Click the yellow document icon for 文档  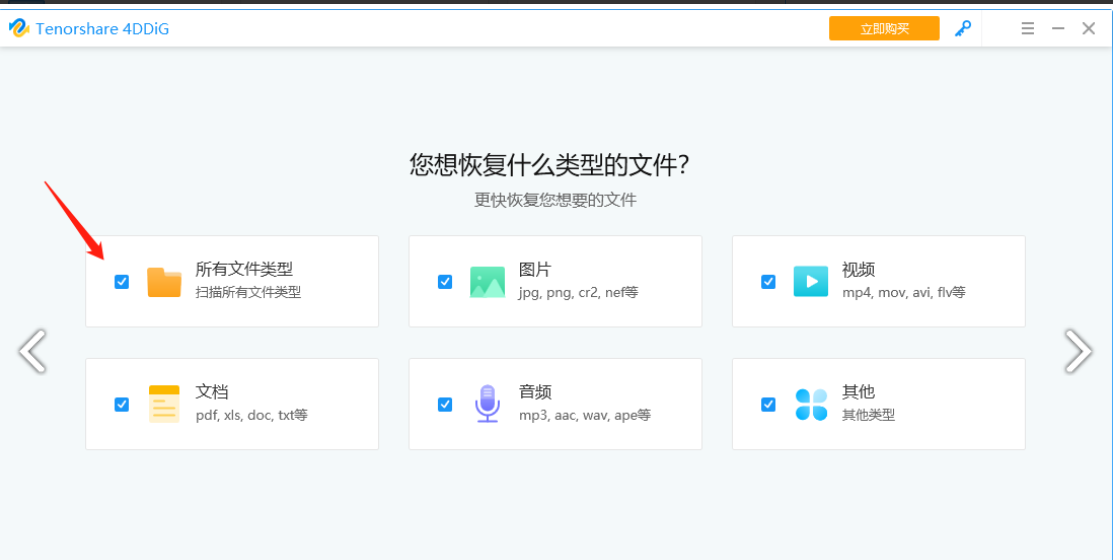click(164, 404)
